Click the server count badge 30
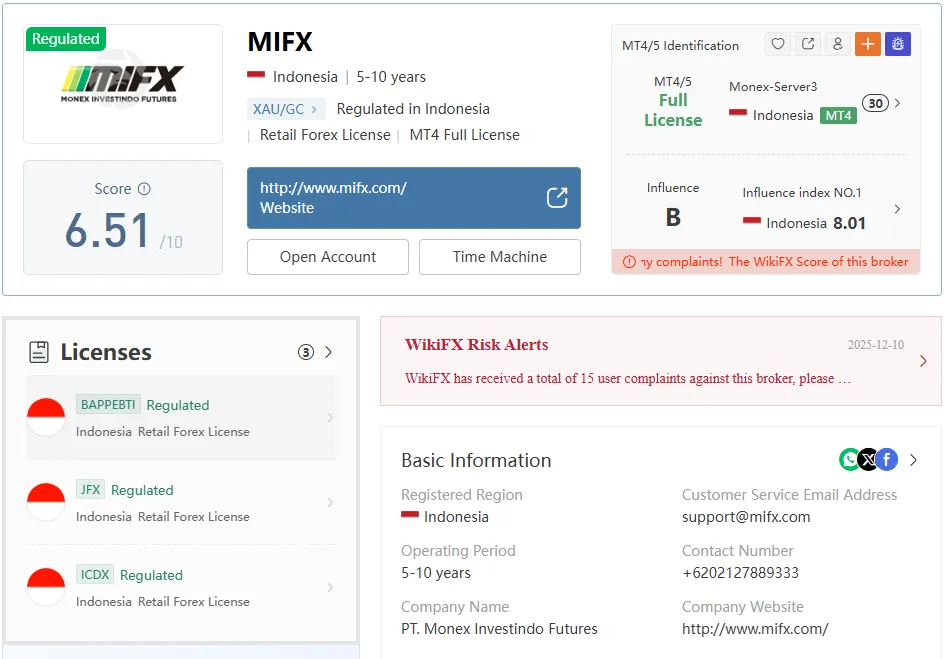944x659 pixels. (875, 103)
